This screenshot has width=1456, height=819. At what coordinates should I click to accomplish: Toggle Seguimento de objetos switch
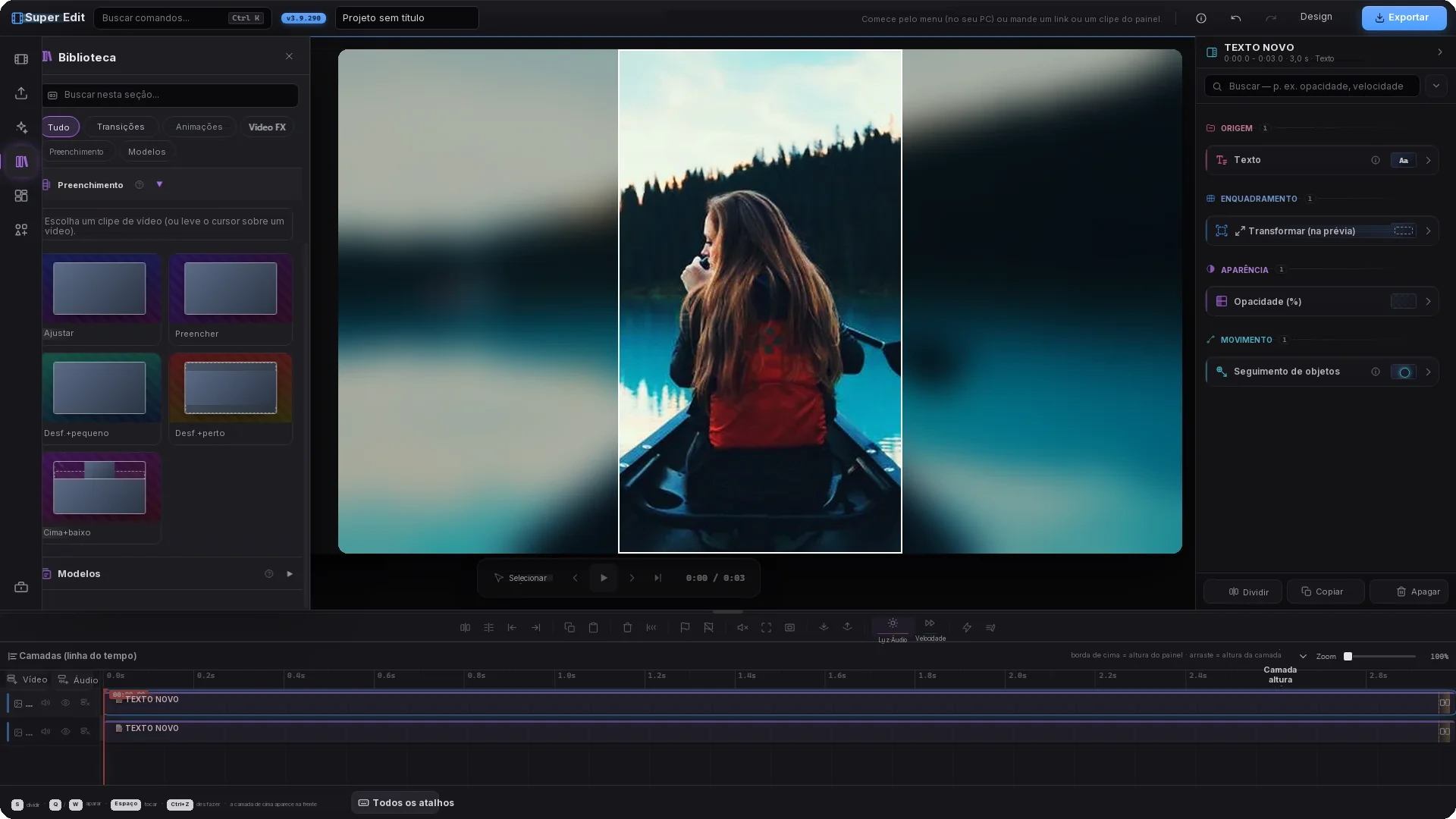pyautogui.click(x=1404, y=372)
